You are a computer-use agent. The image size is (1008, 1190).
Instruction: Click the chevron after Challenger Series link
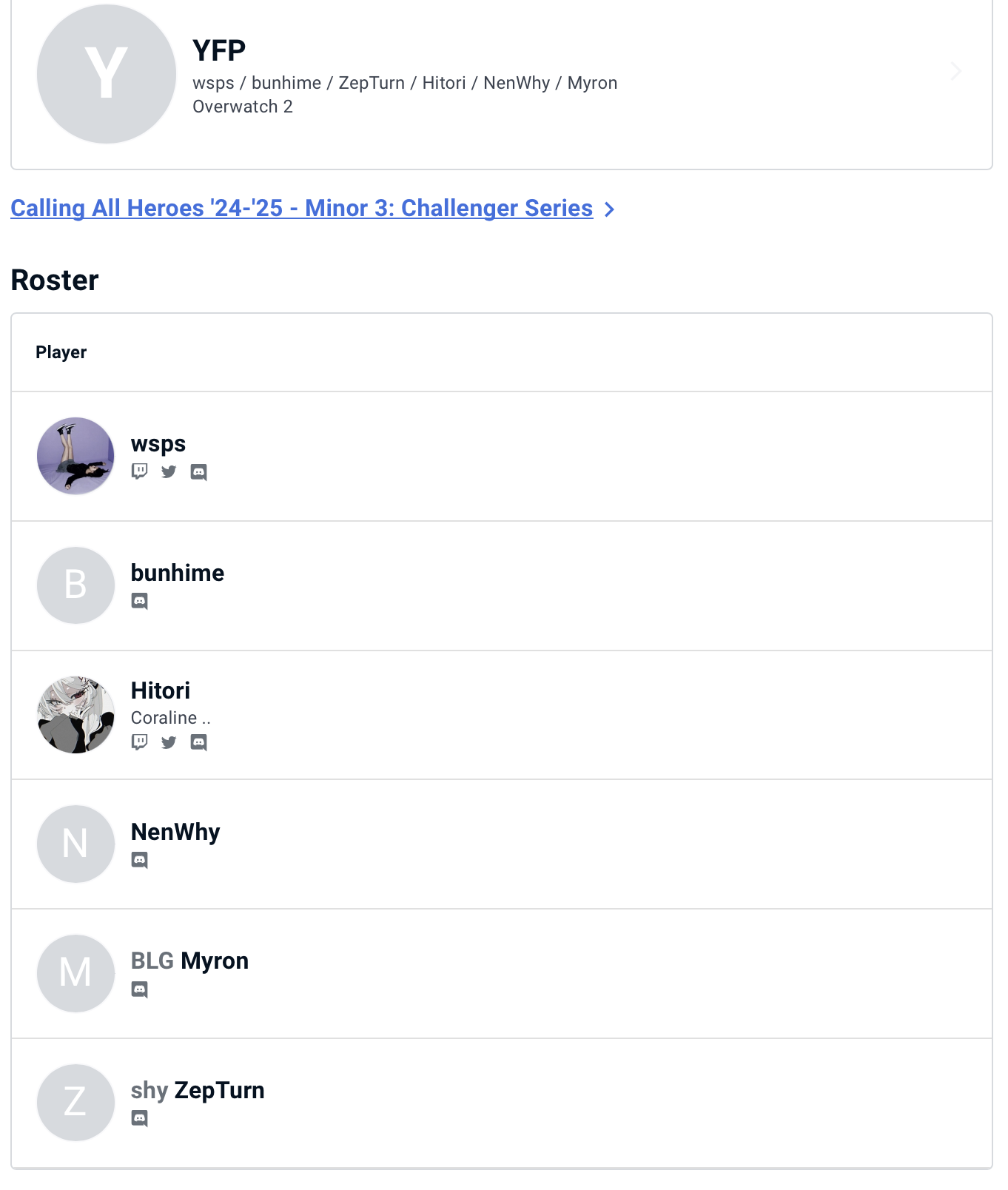(609, 209)
